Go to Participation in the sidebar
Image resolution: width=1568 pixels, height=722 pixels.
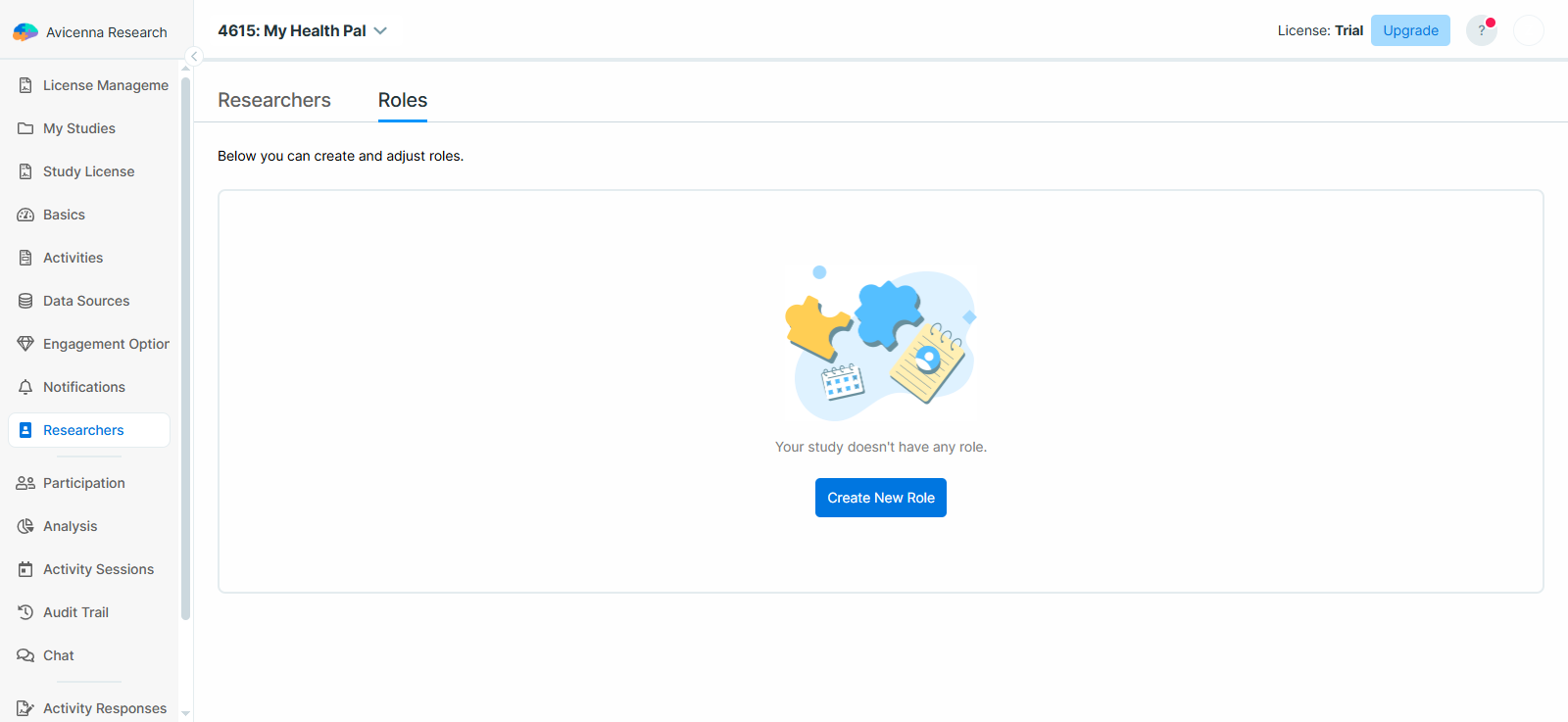click(x=84, y=483)
